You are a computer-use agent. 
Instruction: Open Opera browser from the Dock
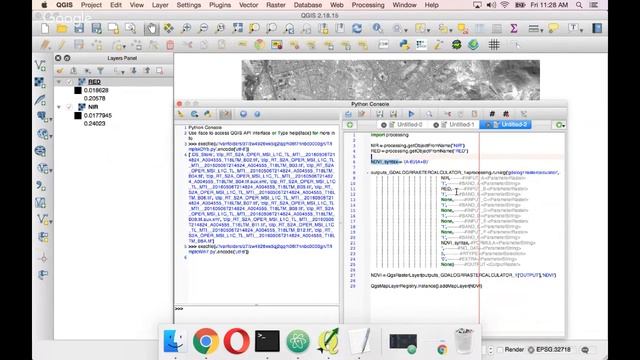tap(236, 341)
